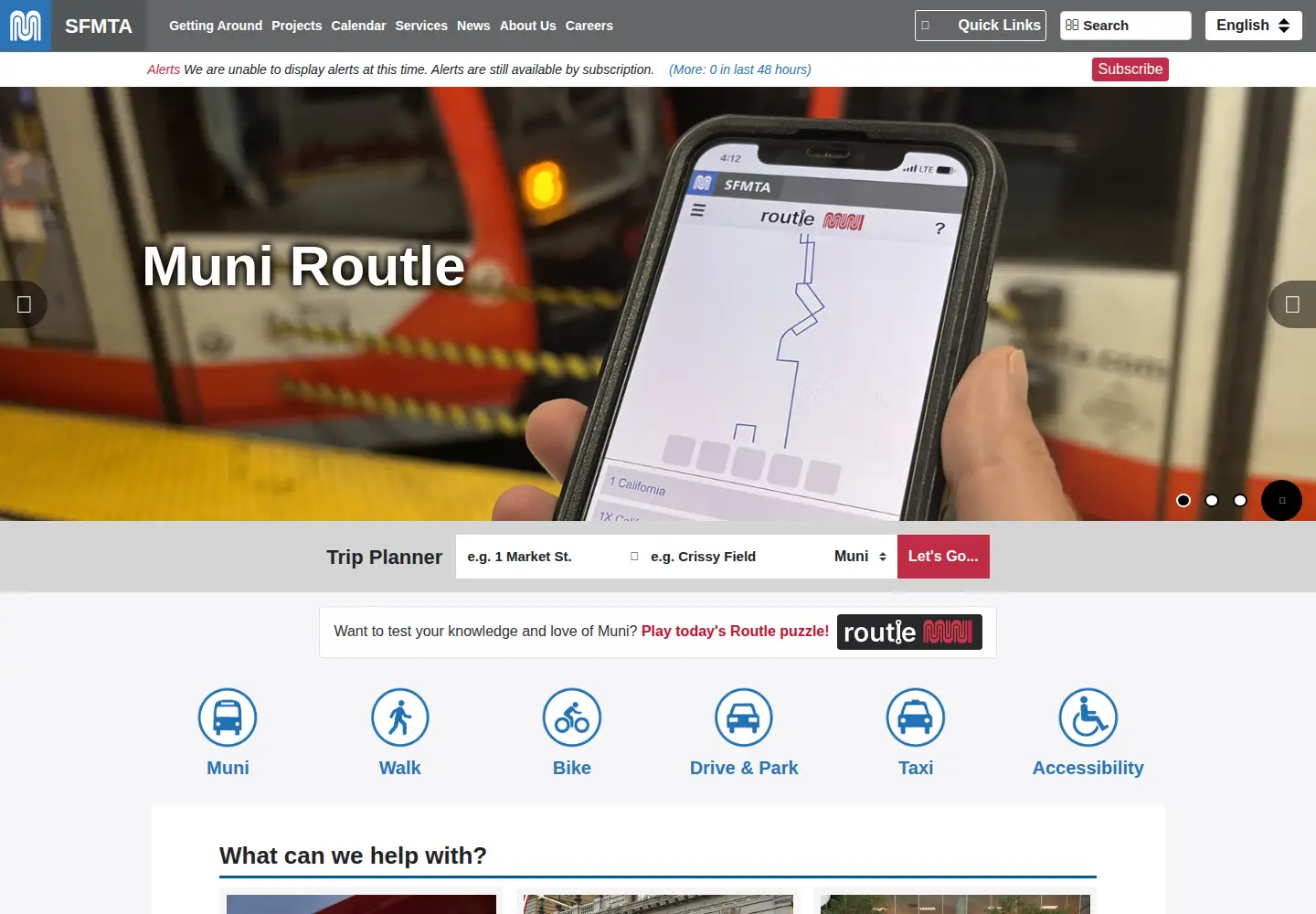Screen dimensions: 1316x914
Task: Open Getting Around menu
Action: tap(216, 26)
